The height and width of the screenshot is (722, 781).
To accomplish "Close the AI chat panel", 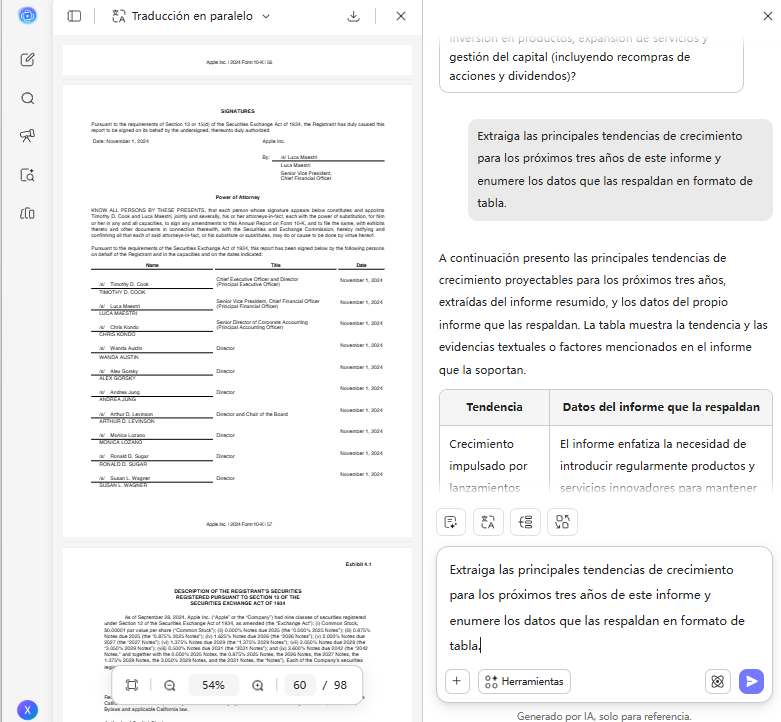I will tap(768, 16).
